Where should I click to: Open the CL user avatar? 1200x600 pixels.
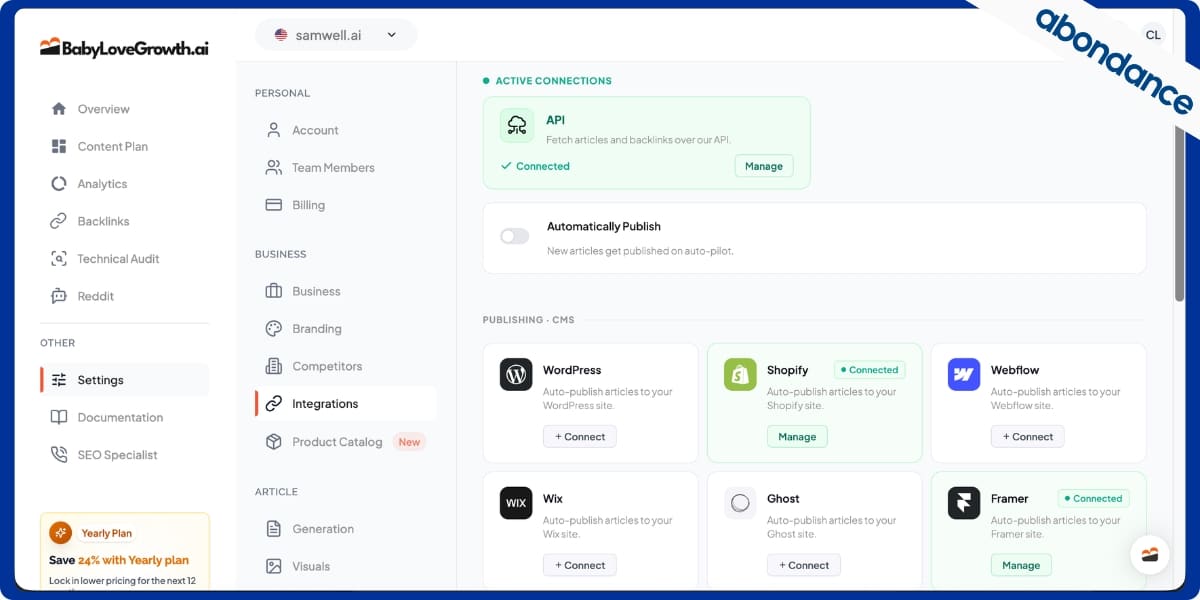(1153, 35)
